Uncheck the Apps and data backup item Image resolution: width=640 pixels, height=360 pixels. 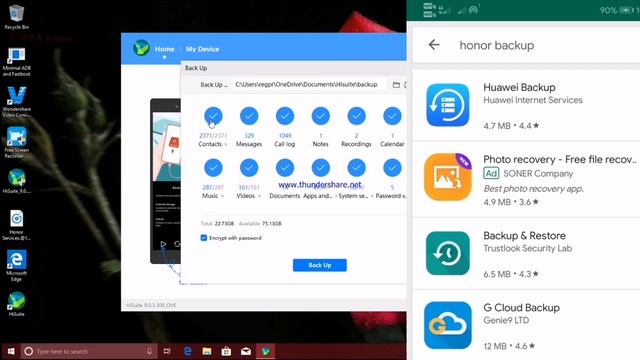point(321,168)
